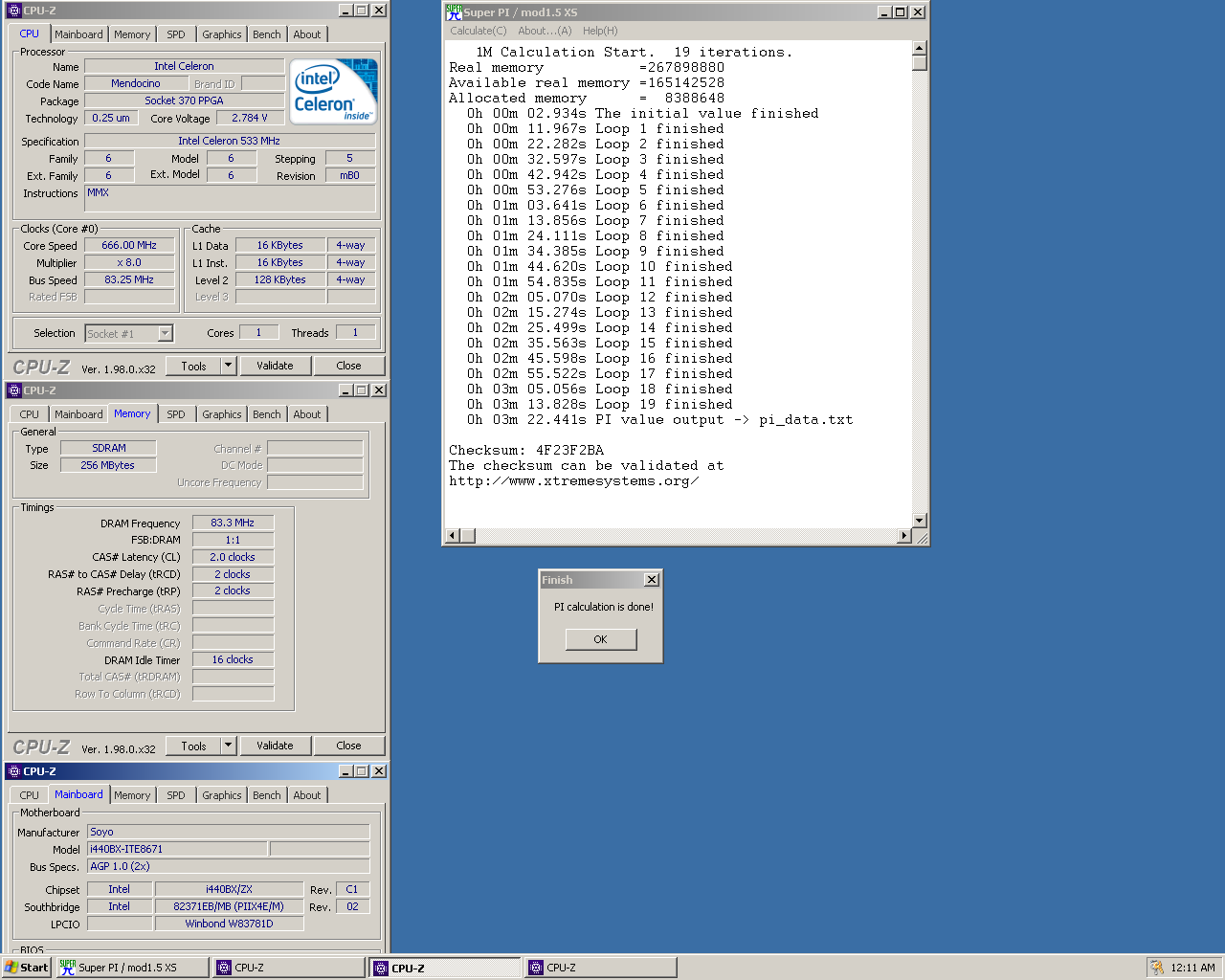Click Super PI vertical scrollbar up arrow
The width and height of the screenshot is (1225, 980).
coord(920,48)
